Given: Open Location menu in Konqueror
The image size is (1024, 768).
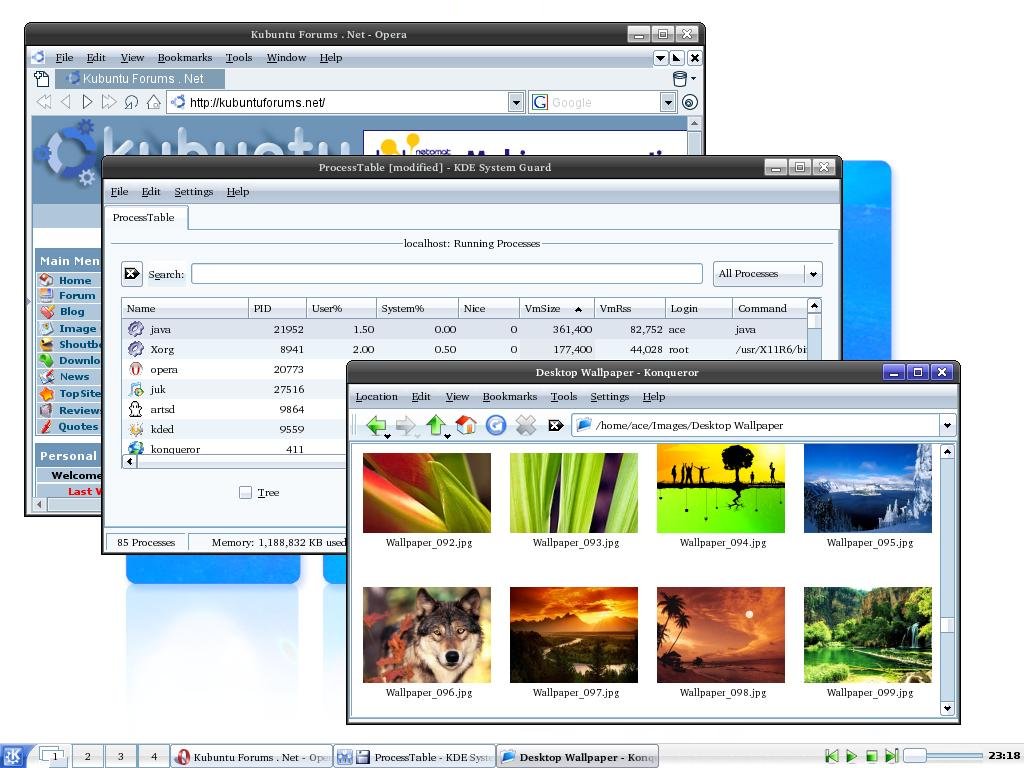Looking at the screenshot, I should click(x=376, y=396).
